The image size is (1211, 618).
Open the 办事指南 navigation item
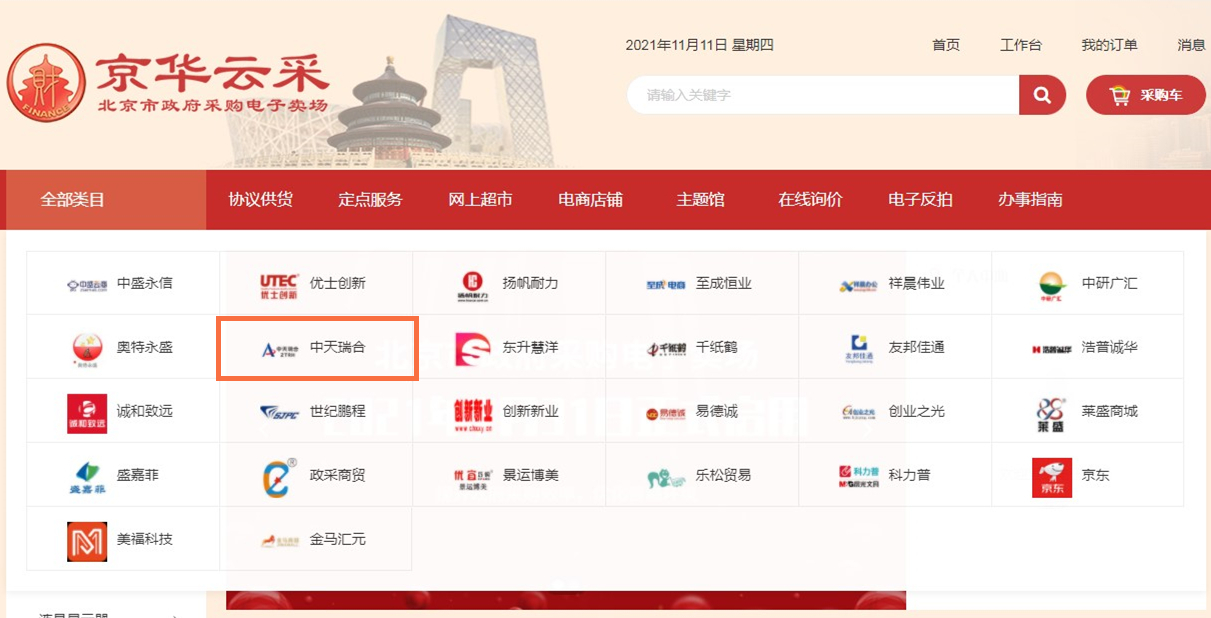coord(1030,200)
